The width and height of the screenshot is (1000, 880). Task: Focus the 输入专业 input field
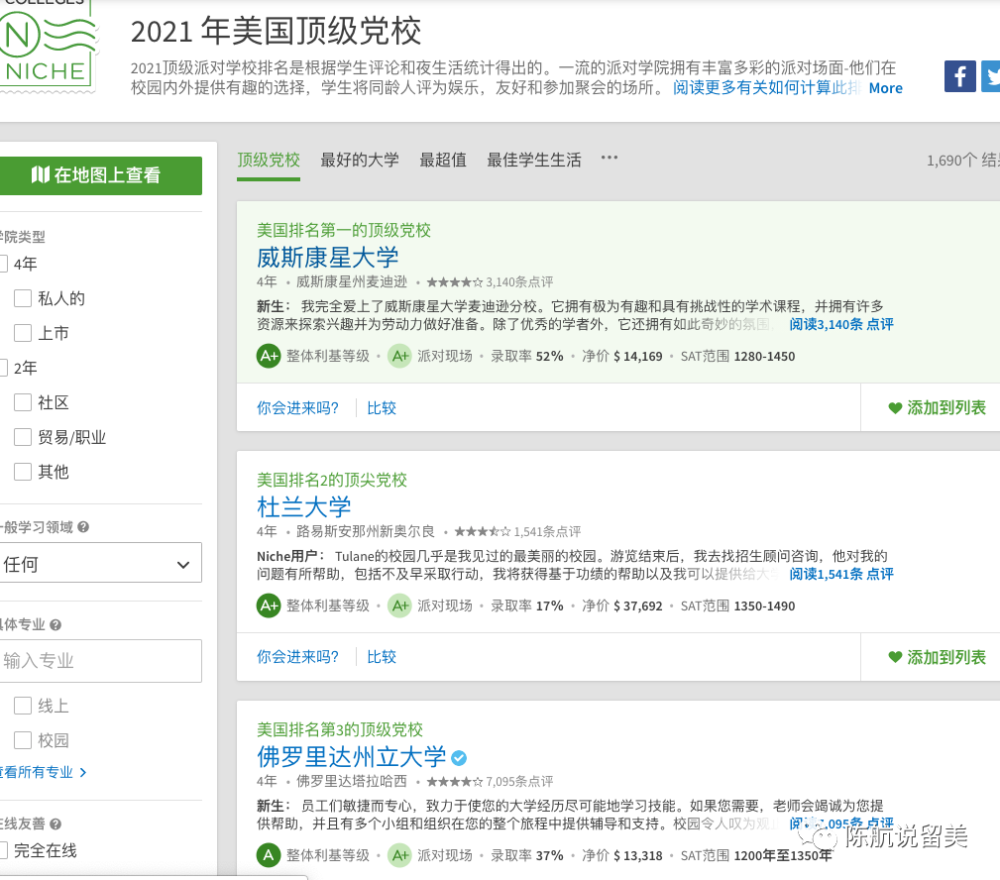[99, 661]
